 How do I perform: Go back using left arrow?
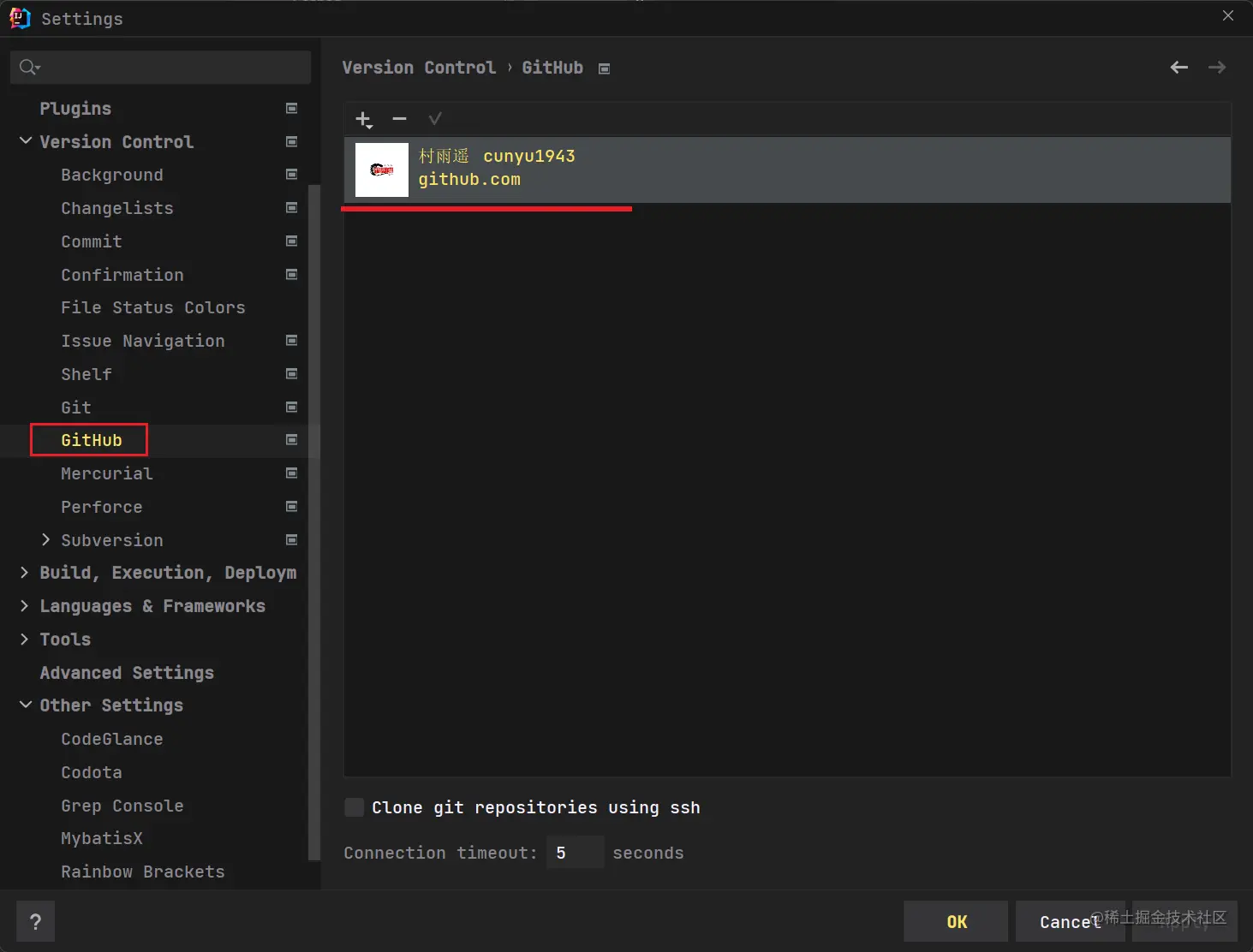pos(1179,67)
